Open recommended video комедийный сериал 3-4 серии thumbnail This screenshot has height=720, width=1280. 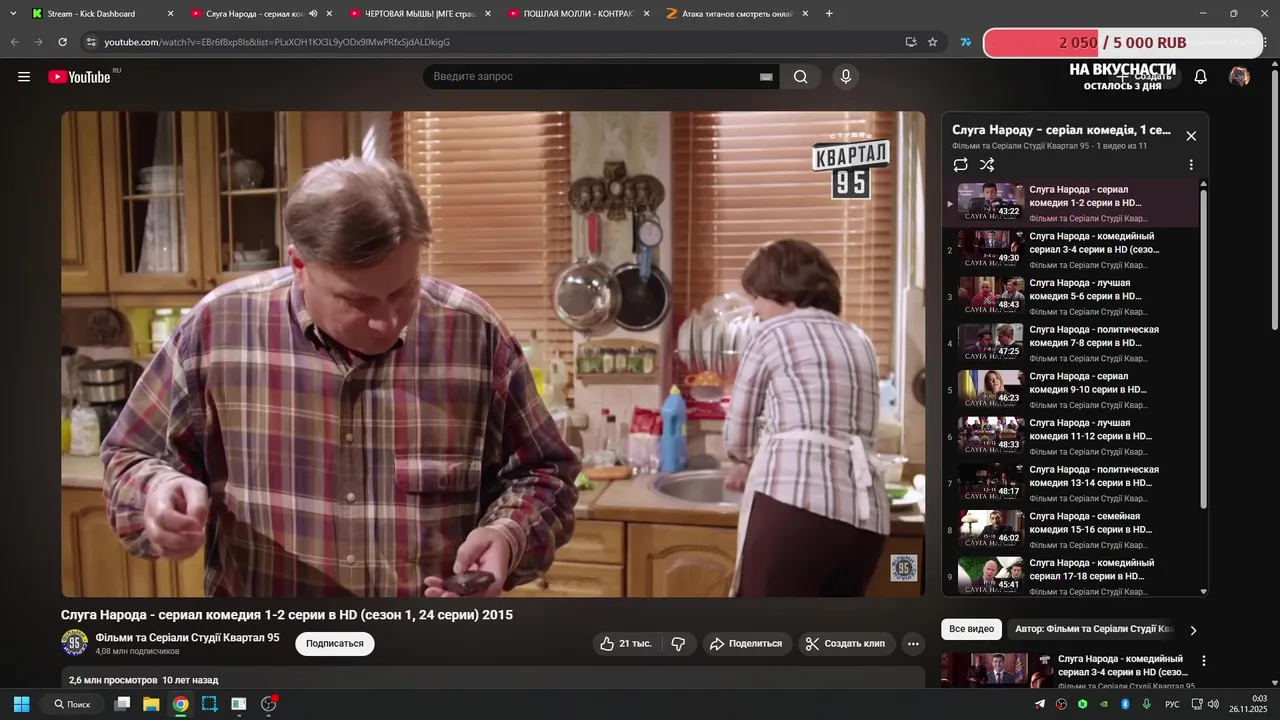click(997, 670)
